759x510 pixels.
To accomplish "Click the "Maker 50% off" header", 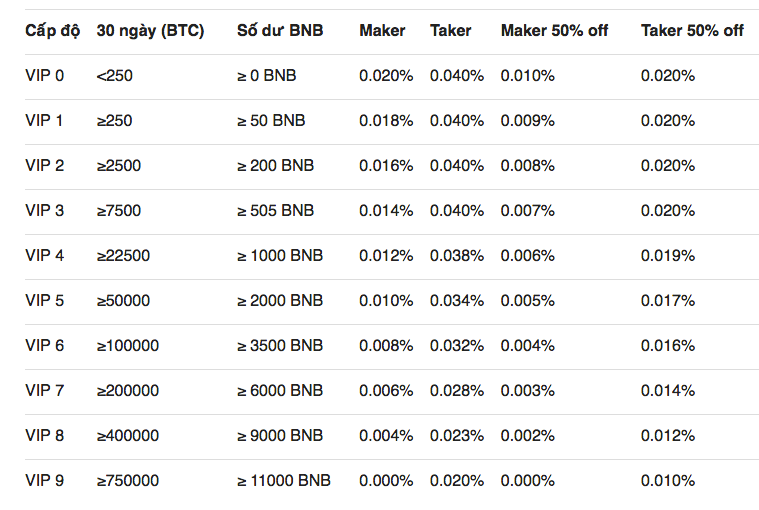I will click(x=554, y=30).
